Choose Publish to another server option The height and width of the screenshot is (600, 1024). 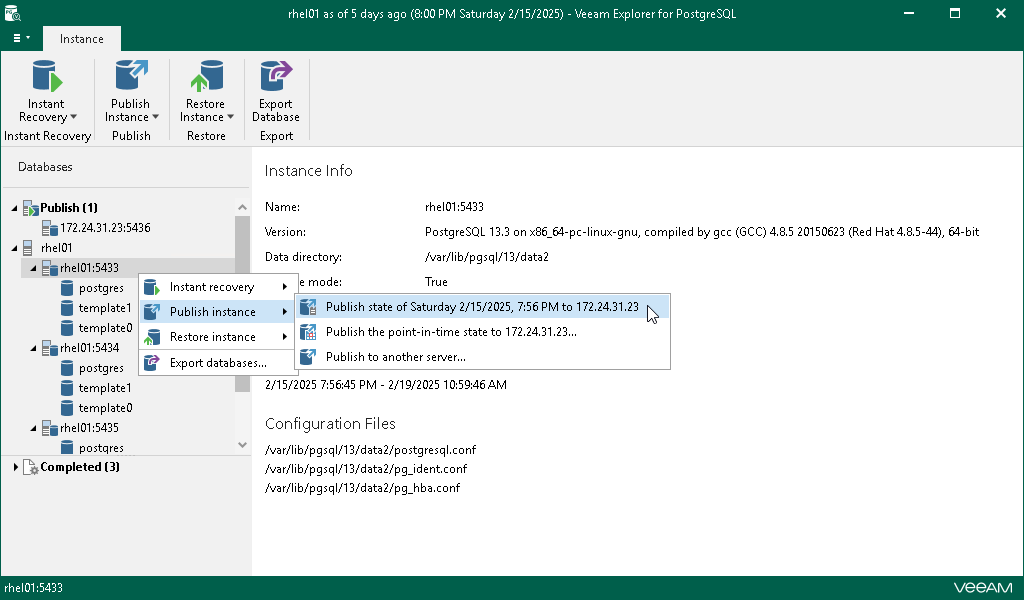(x=396, y=357)
